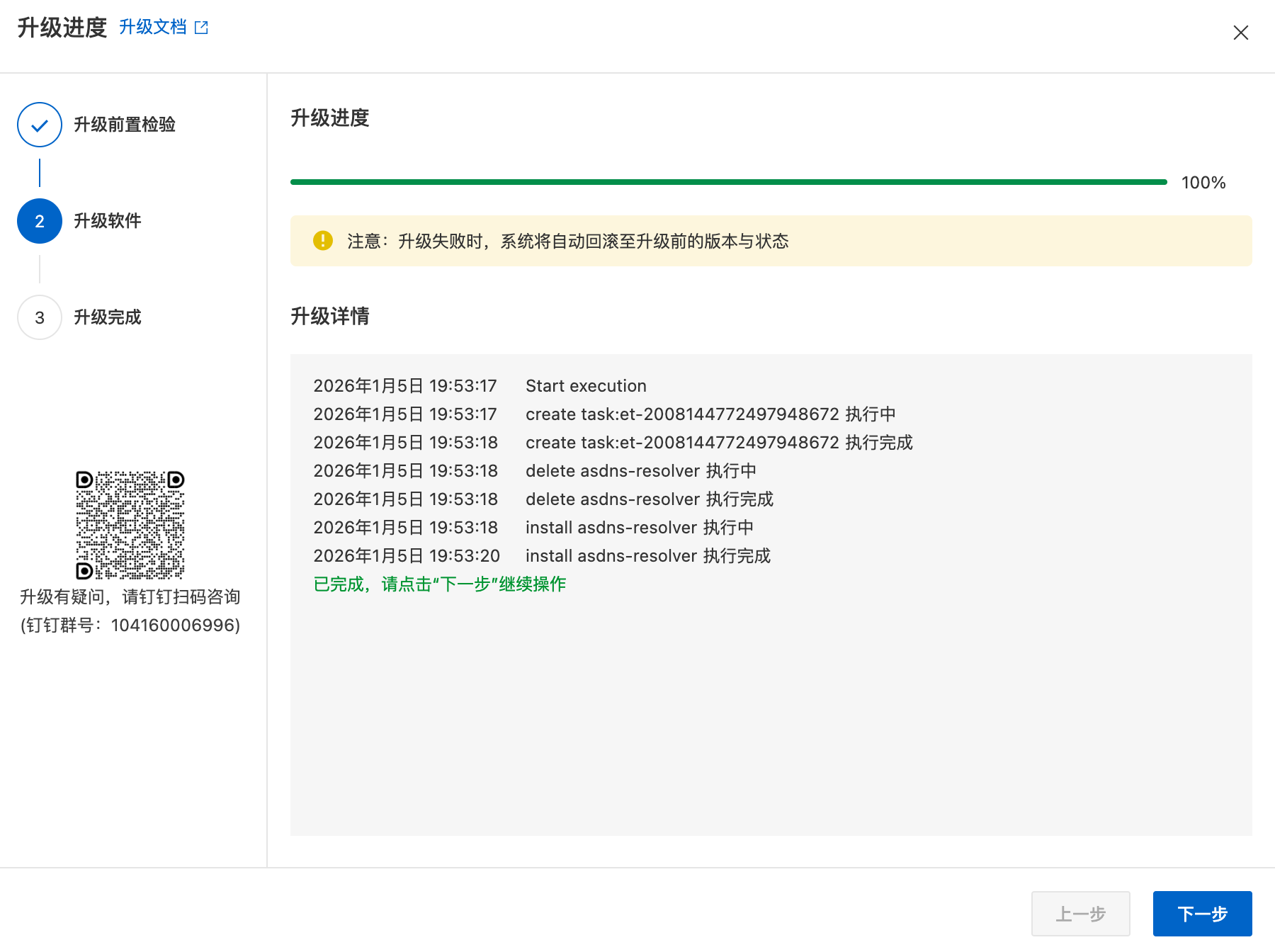The width and height of the screenshot is (1275, 952).
Task: Select the 升级软件 step label
Action: (108, 221)
